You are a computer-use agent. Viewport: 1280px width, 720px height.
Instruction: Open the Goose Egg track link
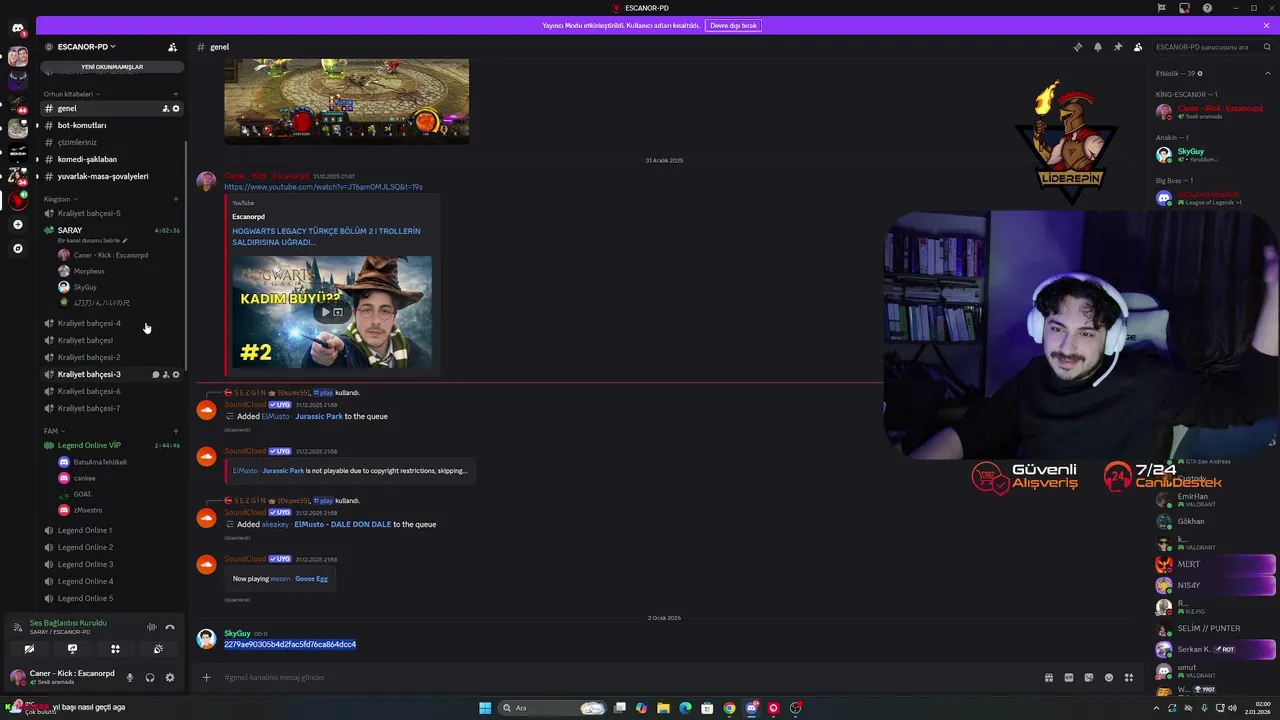coord(311,579)
